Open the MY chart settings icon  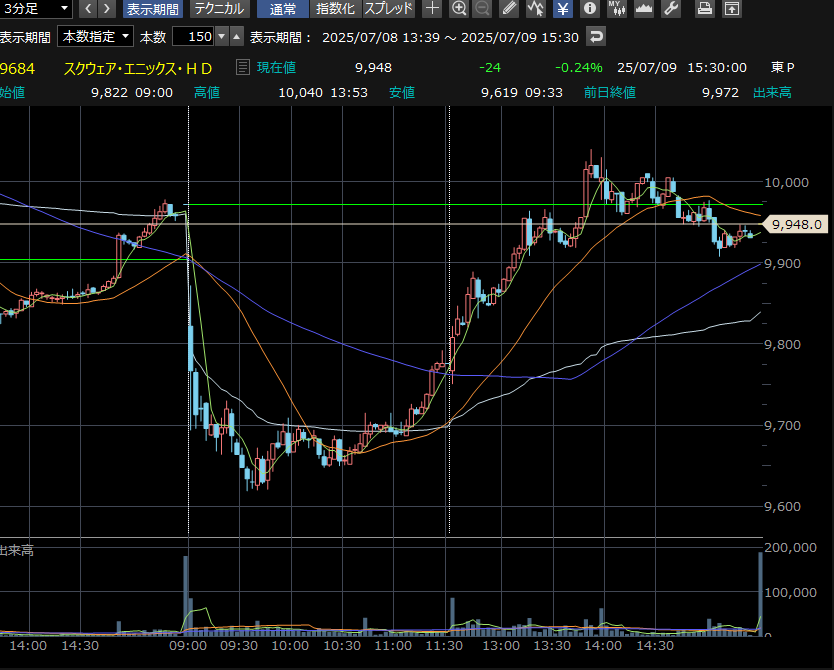click(x=617, y=9)
